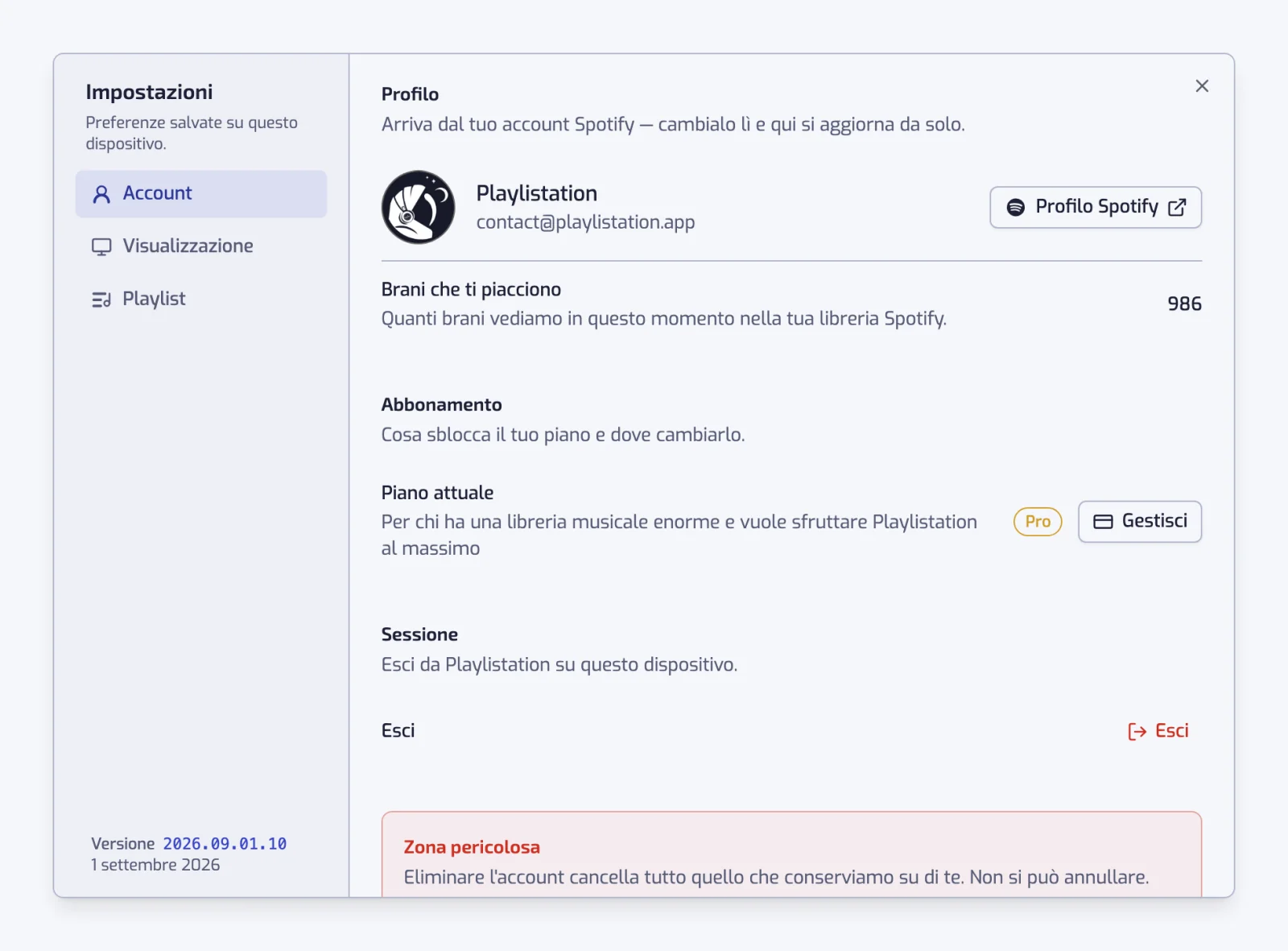The image size is (1288, 951).
Task: Click the liked songs count 986
Action: 1184,304
